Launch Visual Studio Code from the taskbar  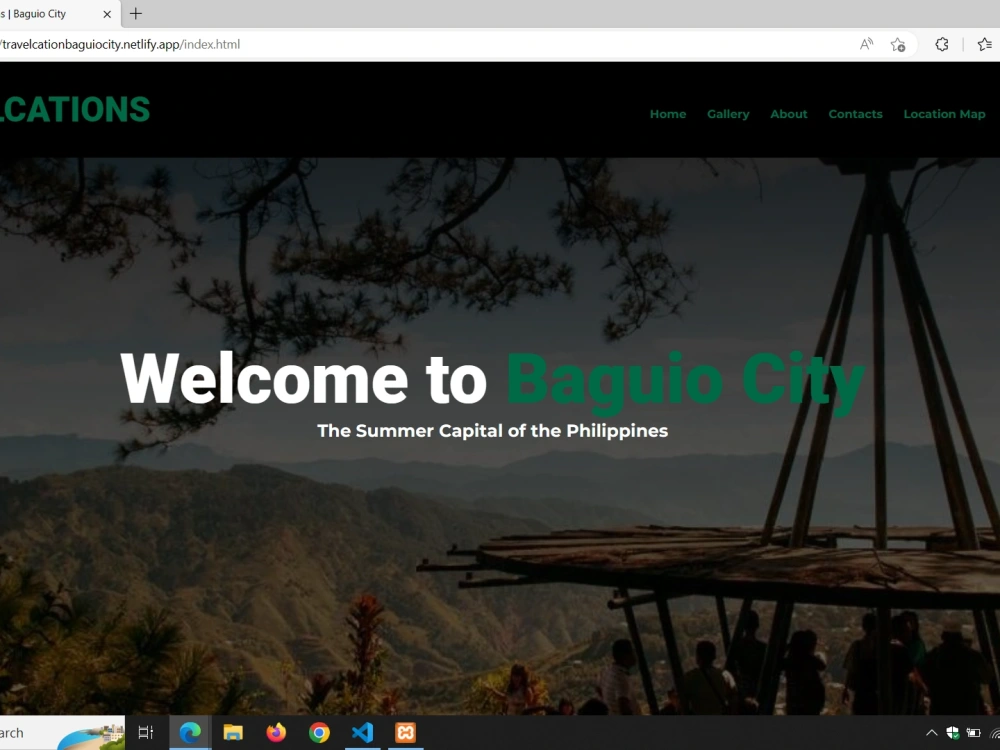point(362,732)
